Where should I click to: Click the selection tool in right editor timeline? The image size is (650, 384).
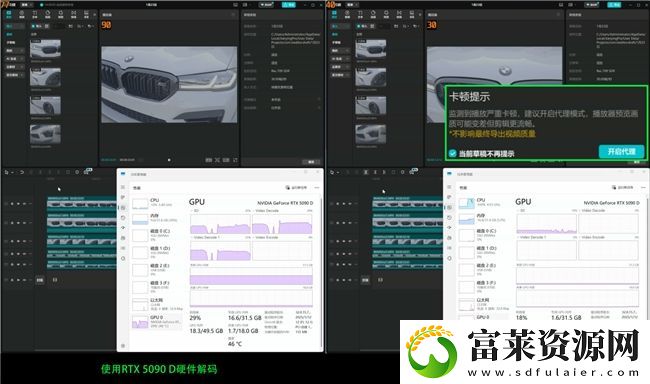332,172
